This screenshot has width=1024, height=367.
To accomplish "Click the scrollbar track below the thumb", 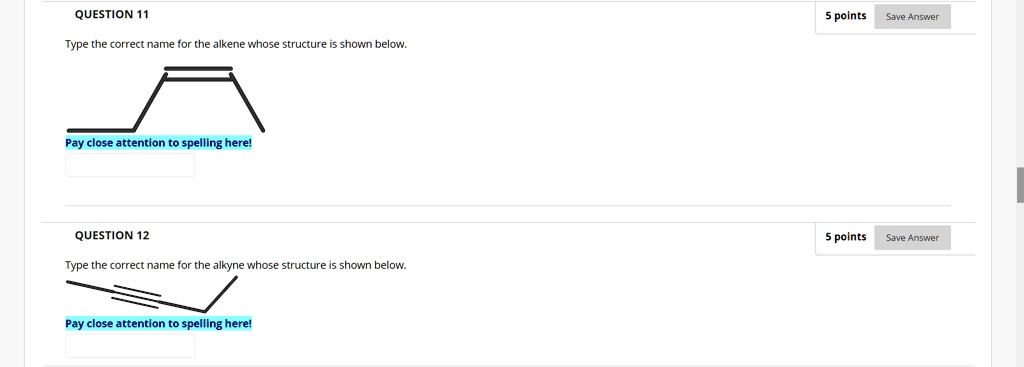I will tap(1020, 285).
